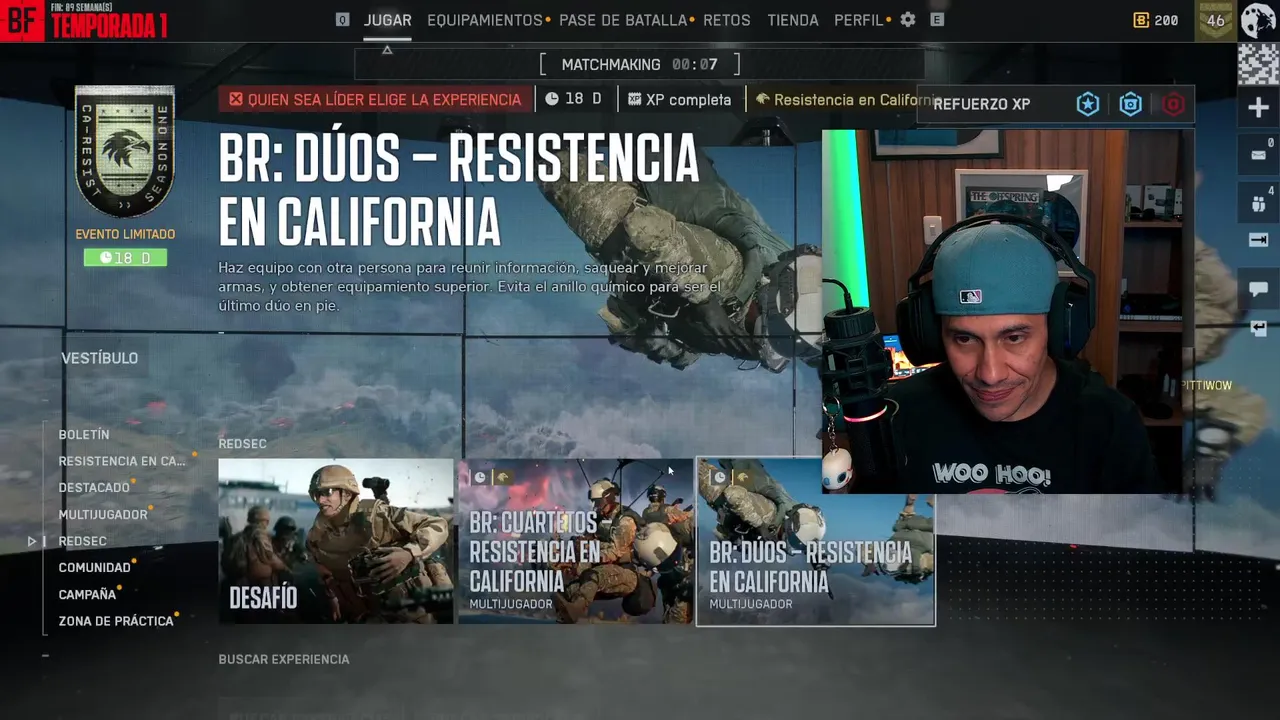
Task: Open the RETOS tab
Action: 727,20
